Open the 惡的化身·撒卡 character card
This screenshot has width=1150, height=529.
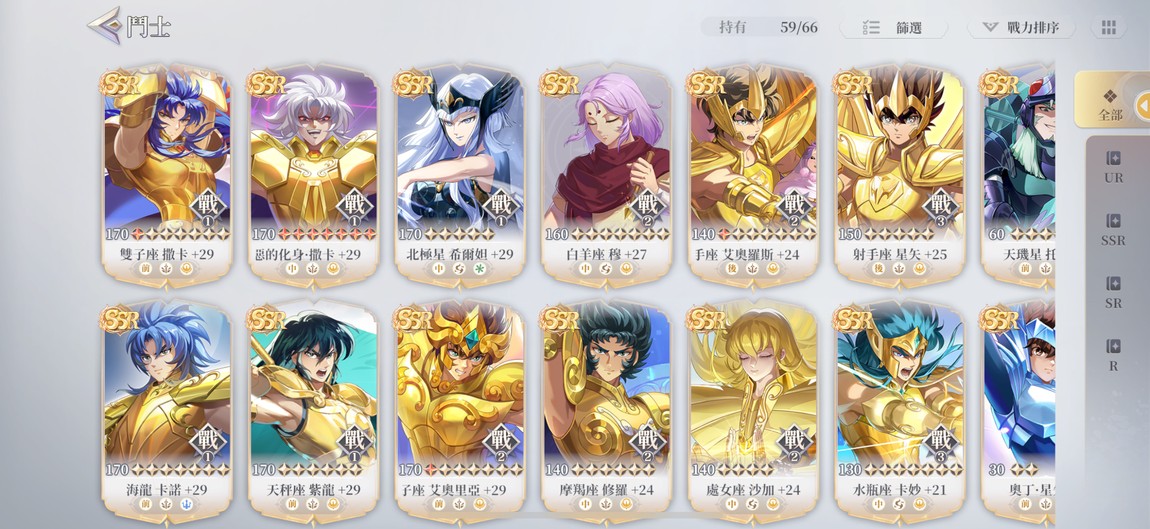[313, 175]
